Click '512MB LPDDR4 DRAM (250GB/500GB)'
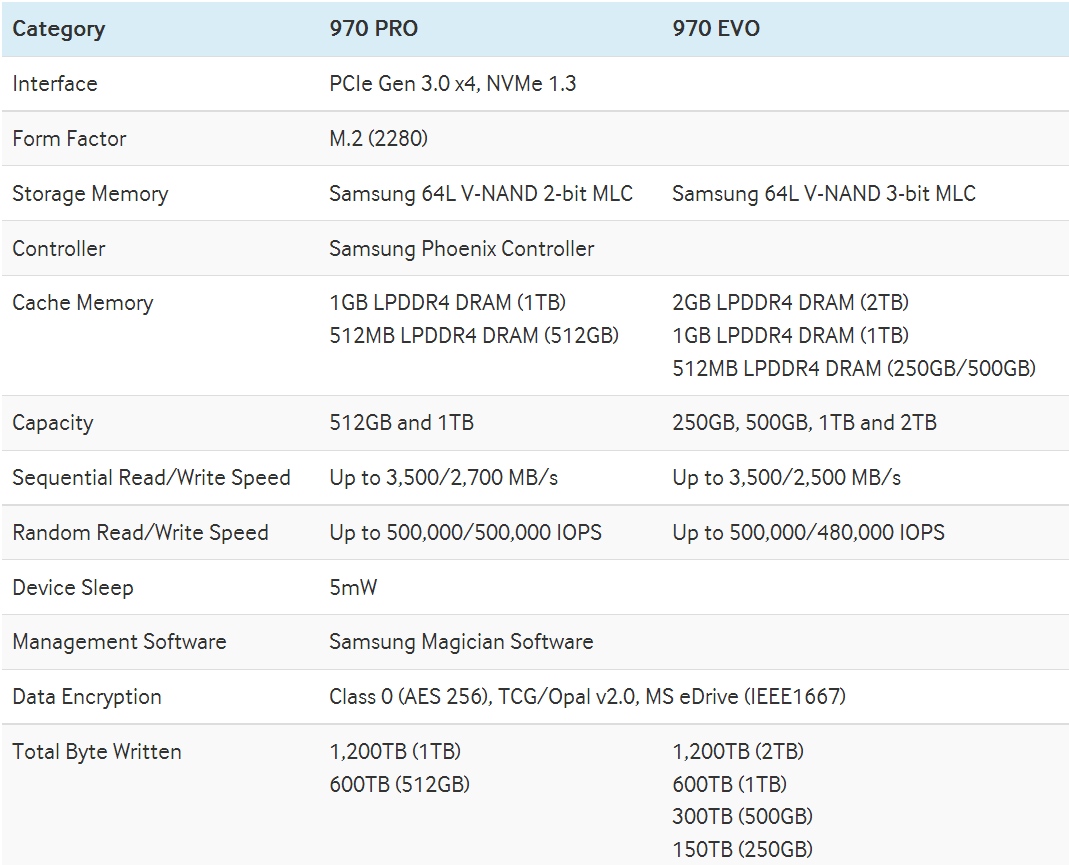 pos(854,368)
